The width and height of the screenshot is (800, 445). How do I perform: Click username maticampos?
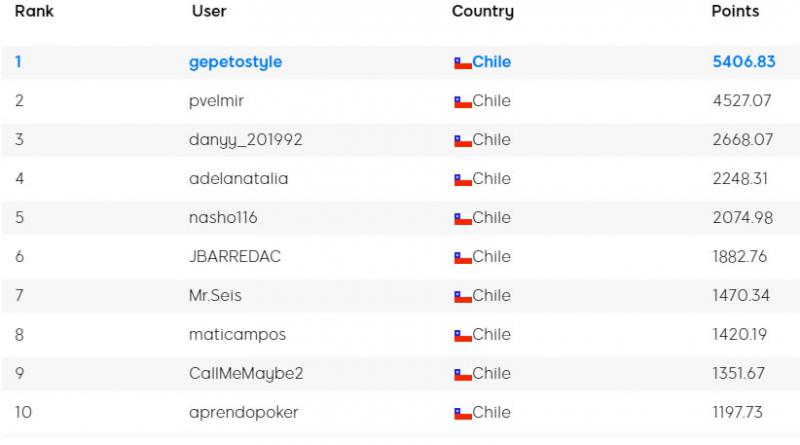coord(237,334)
